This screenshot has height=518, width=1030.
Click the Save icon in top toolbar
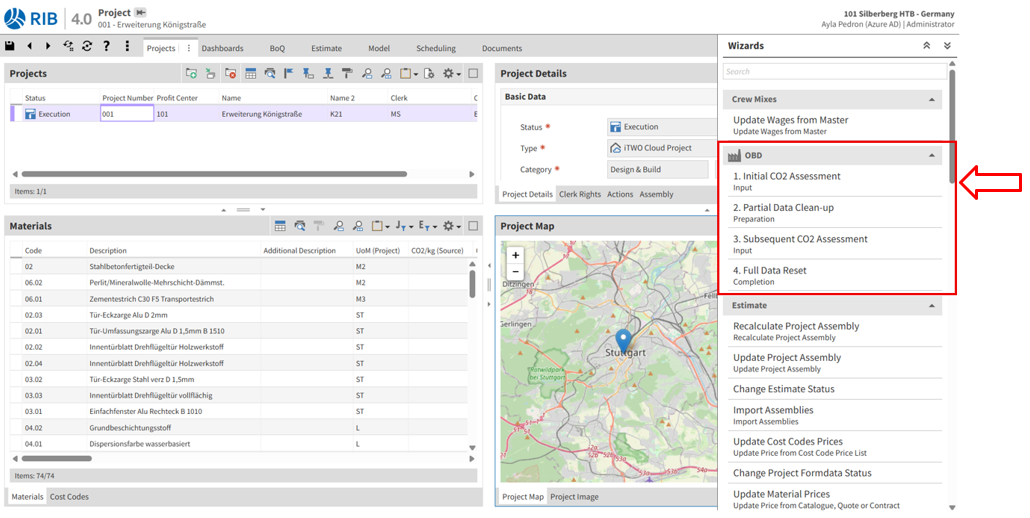tap(10, 46)
